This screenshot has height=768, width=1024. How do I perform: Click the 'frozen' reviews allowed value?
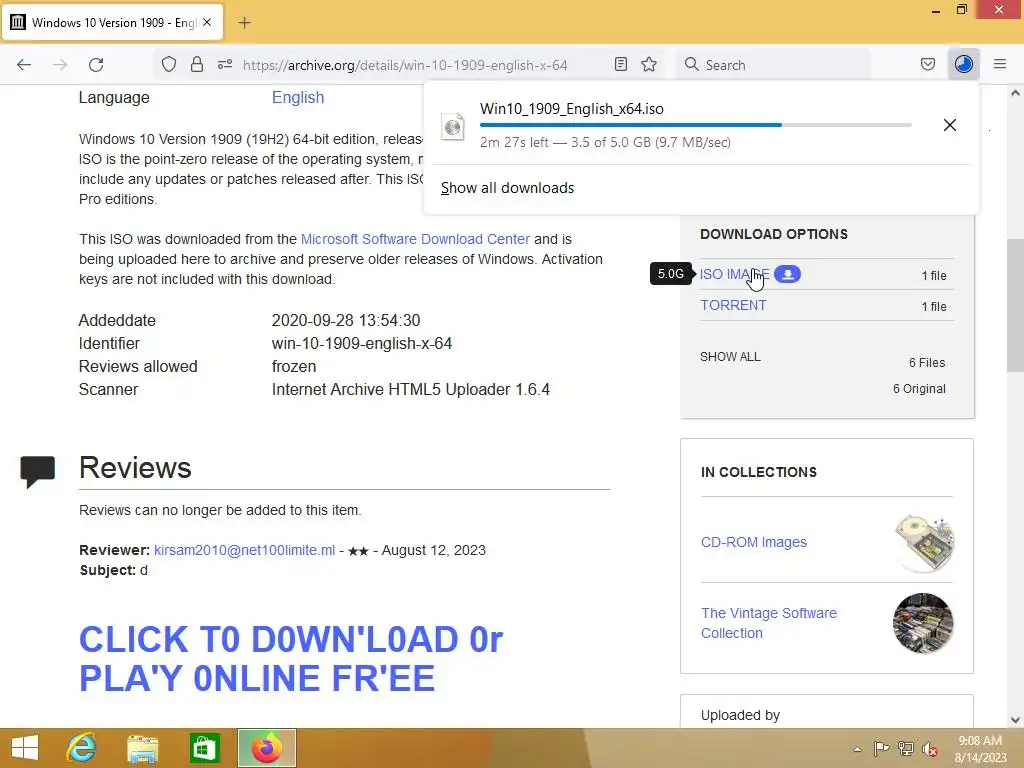point(294,366)
